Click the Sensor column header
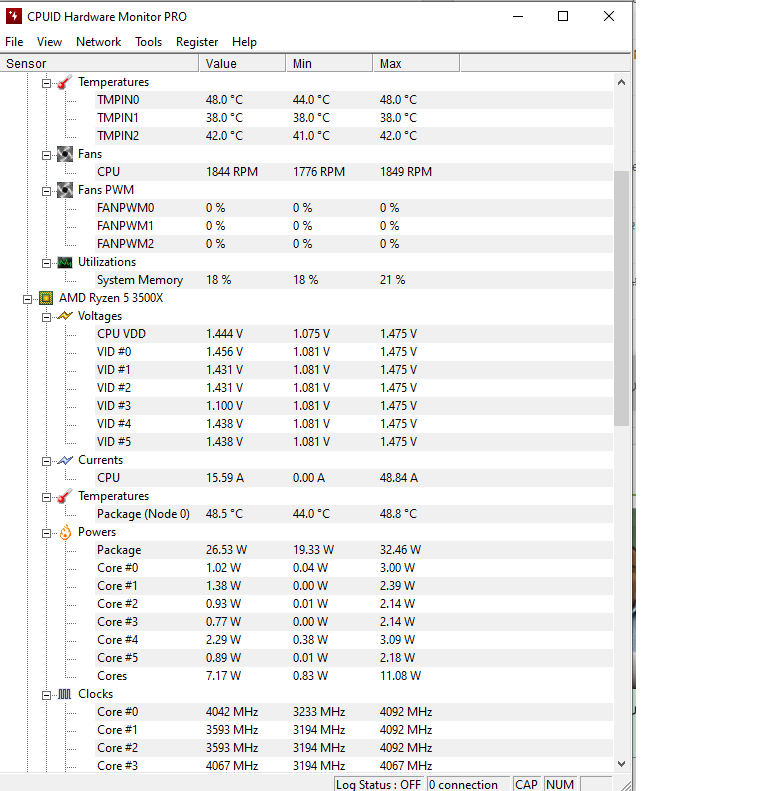The width and height of the screenshot is (768, 791). 99,64
